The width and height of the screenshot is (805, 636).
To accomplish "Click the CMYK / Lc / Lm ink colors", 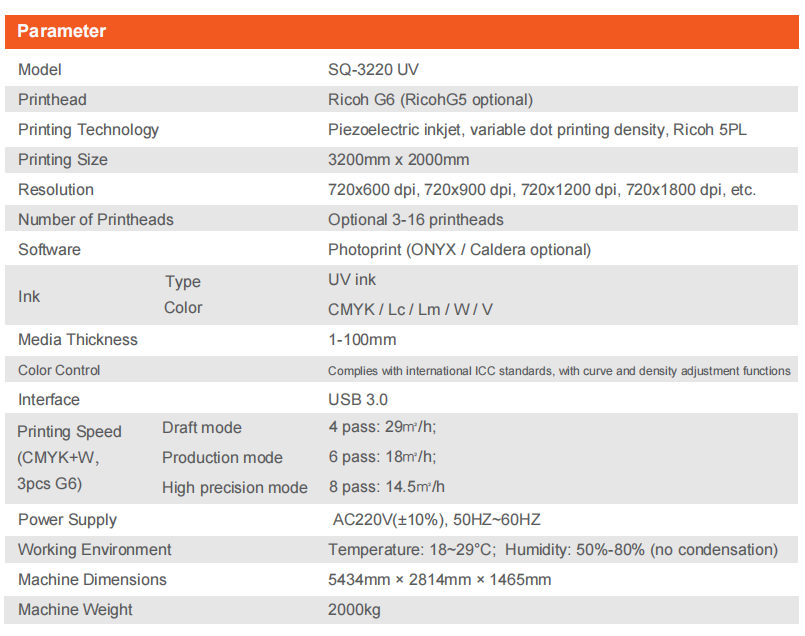I will tap(410, 310).
